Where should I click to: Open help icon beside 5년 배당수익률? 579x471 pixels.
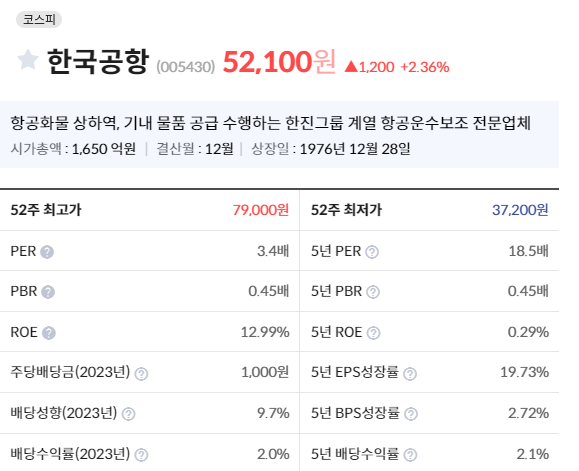coord(410,455)
